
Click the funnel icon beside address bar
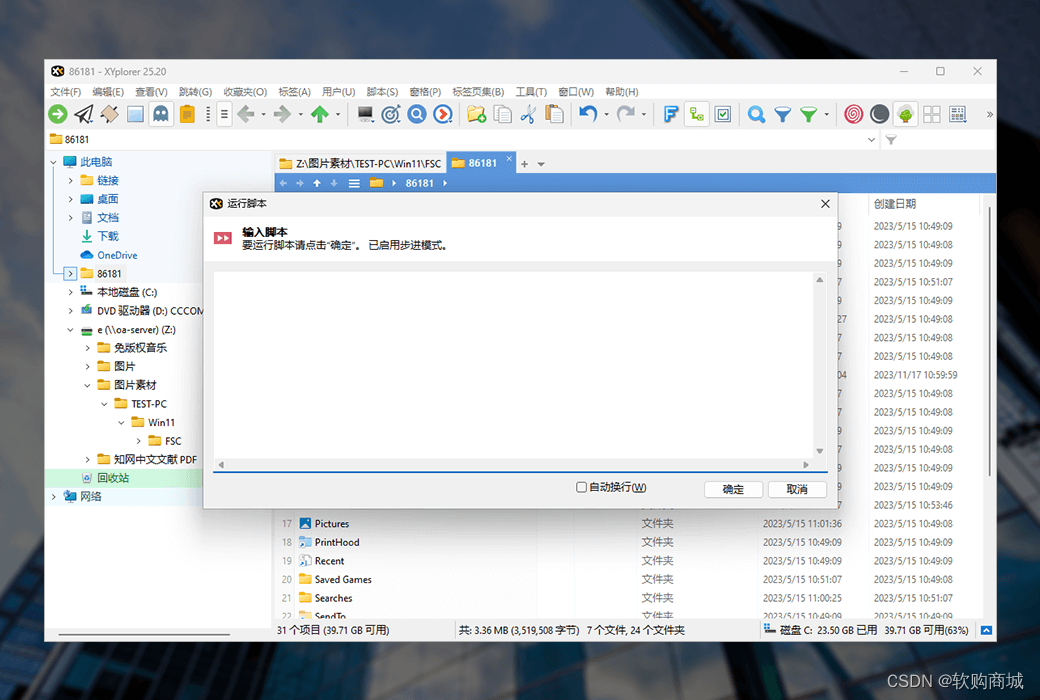(891, 139)
